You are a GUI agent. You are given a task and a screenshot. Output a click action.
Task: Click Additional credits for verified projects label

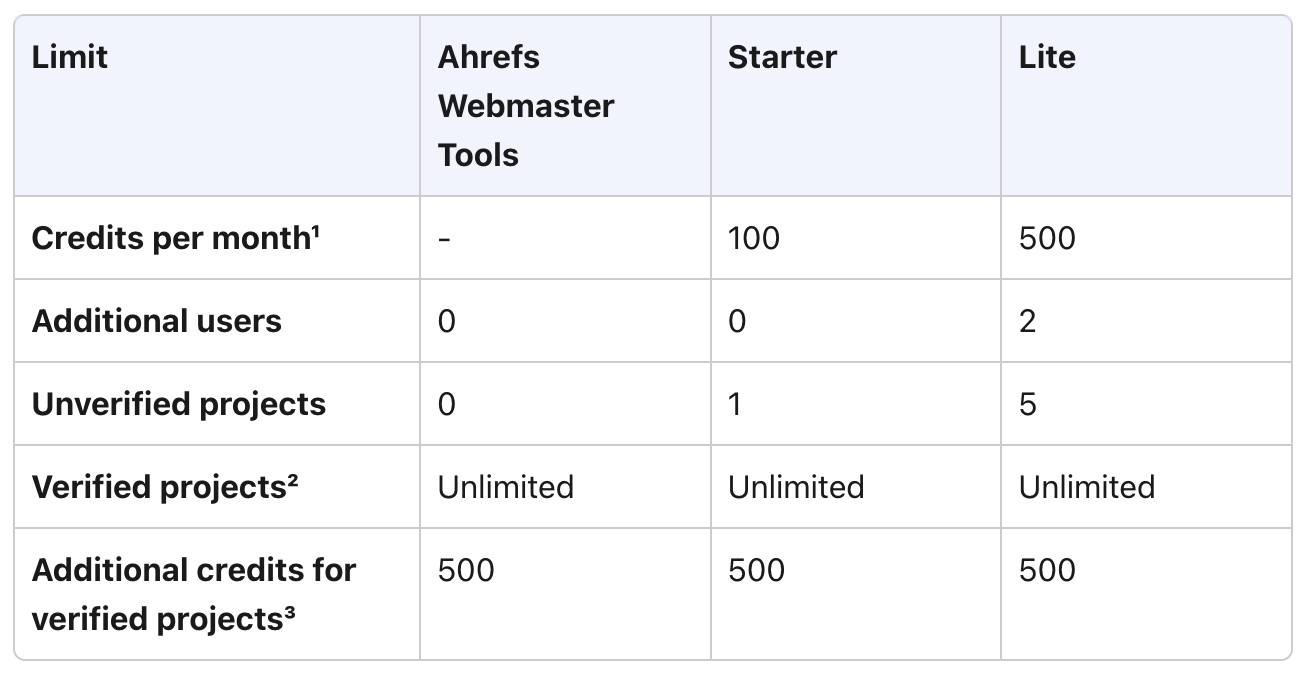tap(194, 594)
